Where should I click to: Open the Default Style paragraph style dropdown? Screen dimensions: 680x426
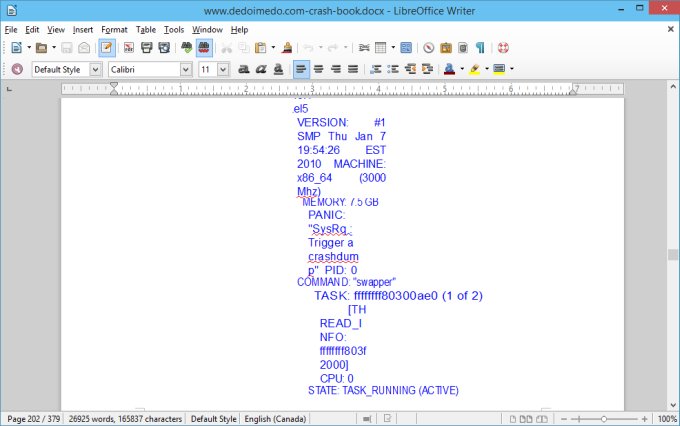coord(95,69)
